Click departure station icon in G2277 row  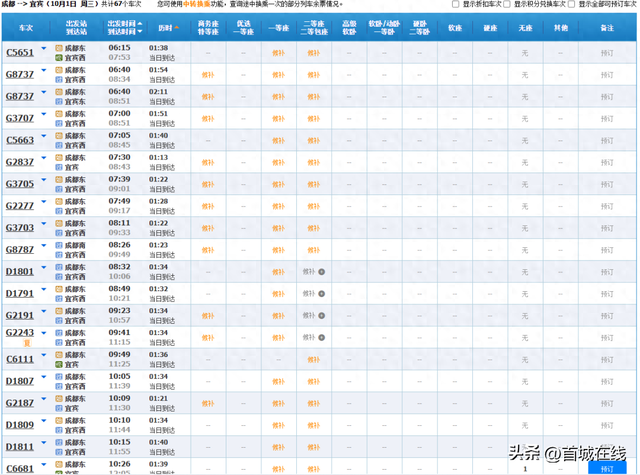(59, 201)
